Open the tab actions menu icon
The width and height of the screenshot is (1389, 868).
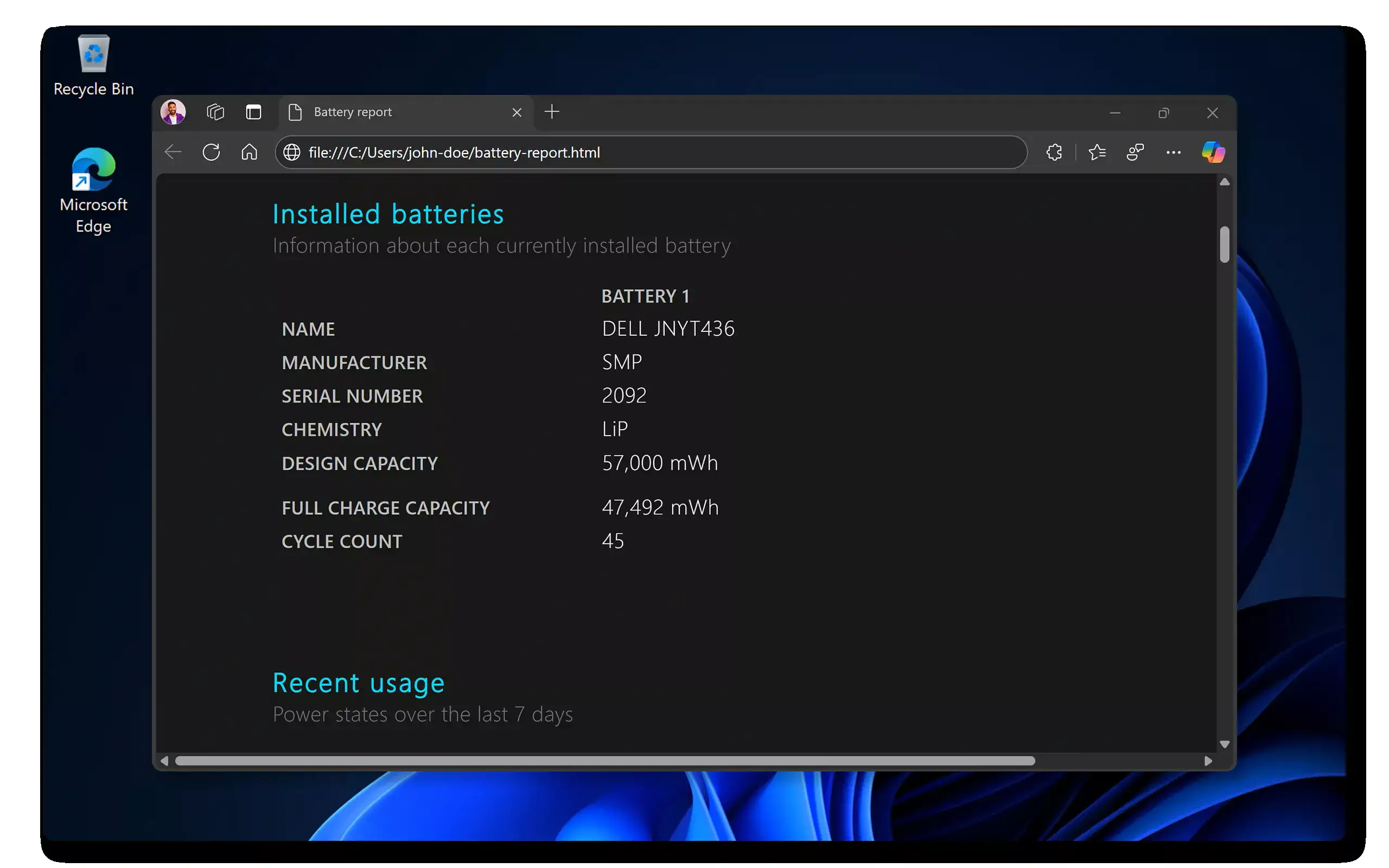point(253,112)
